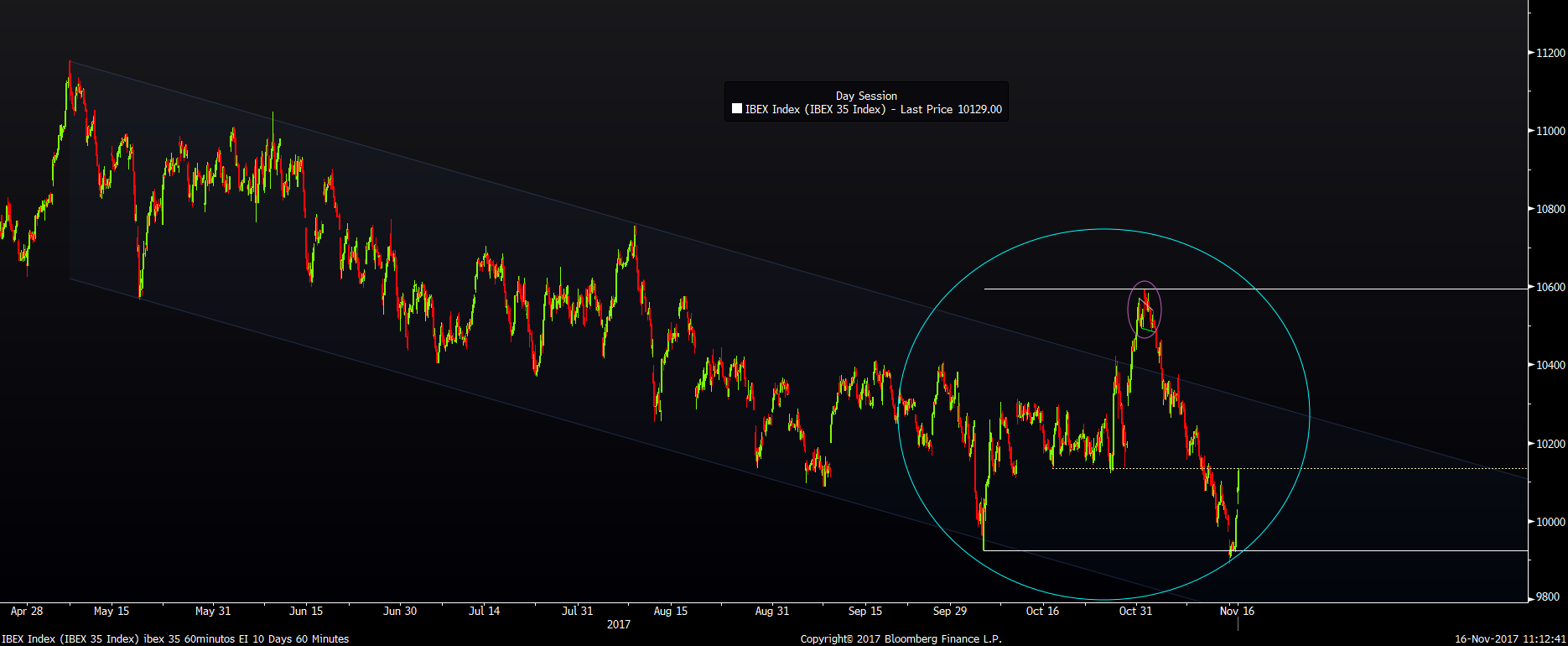Click the 10800 price axis label
The width and height of the screenshot is (1568, 646).
click(1550, 209)
